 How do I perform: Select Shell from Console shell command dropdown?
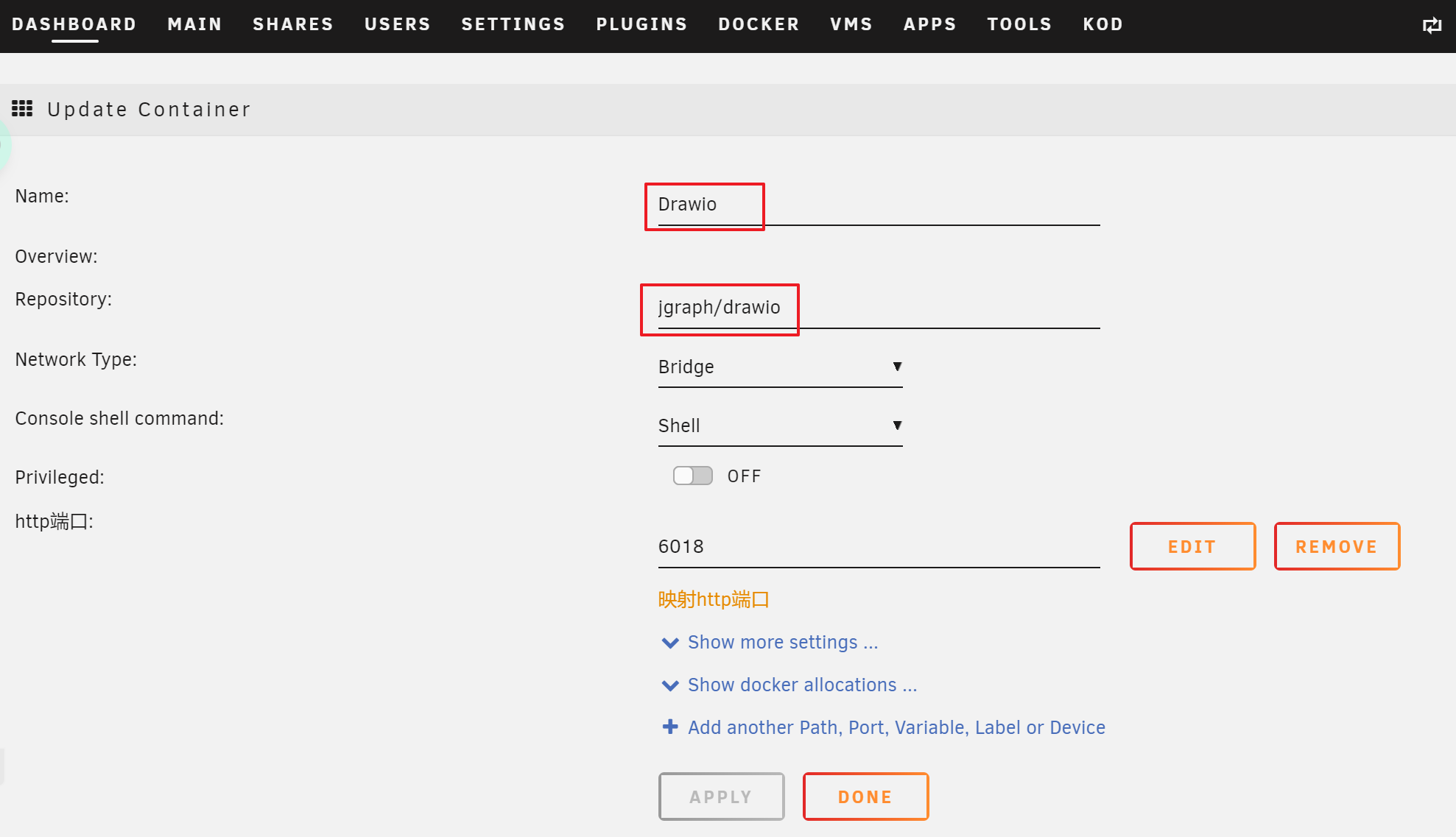coord(780,426)
